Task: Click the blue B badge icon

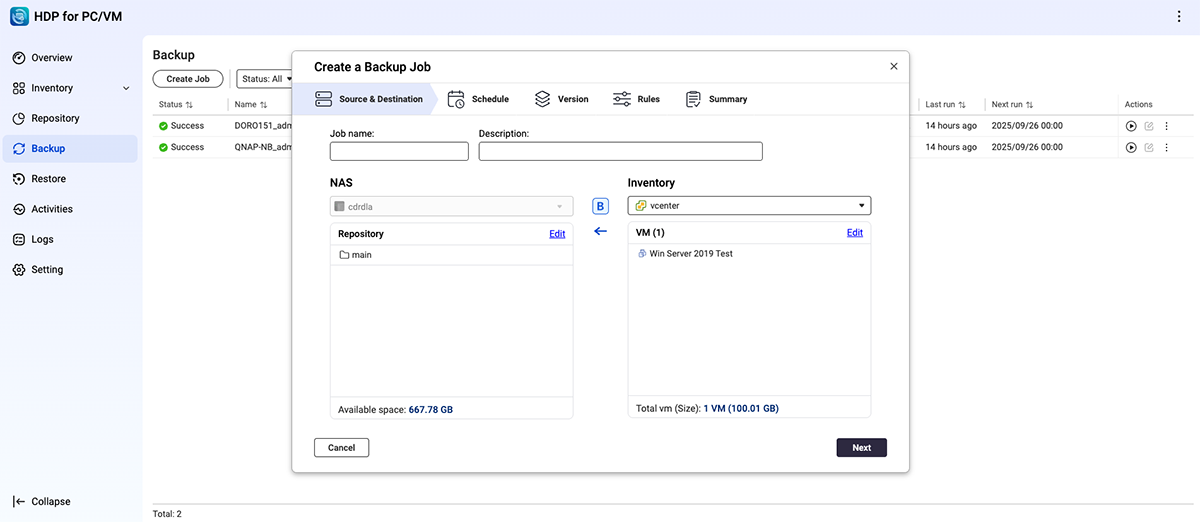Action: pyautogui.click(x=600, y=206)
